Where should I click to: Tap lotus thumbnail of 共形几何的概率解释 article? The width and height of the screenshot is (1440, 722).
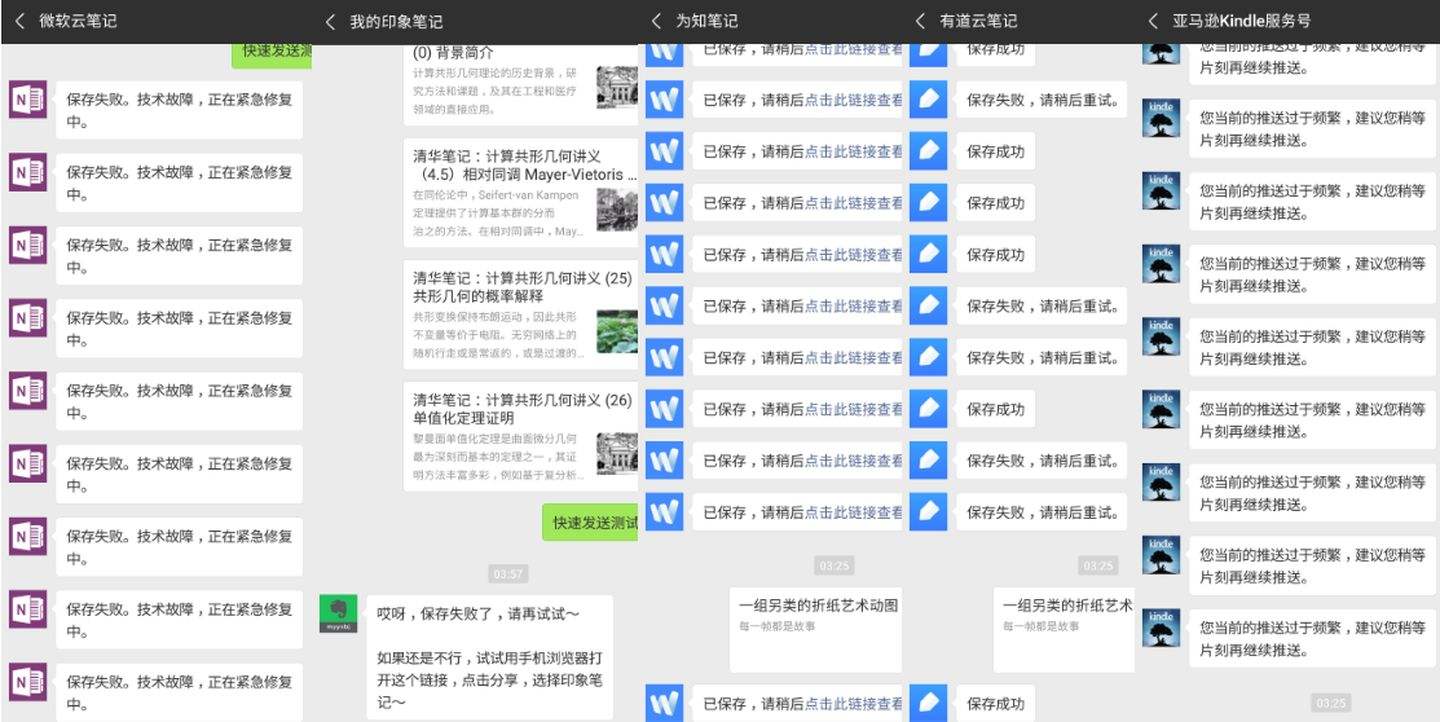point(617,331)
